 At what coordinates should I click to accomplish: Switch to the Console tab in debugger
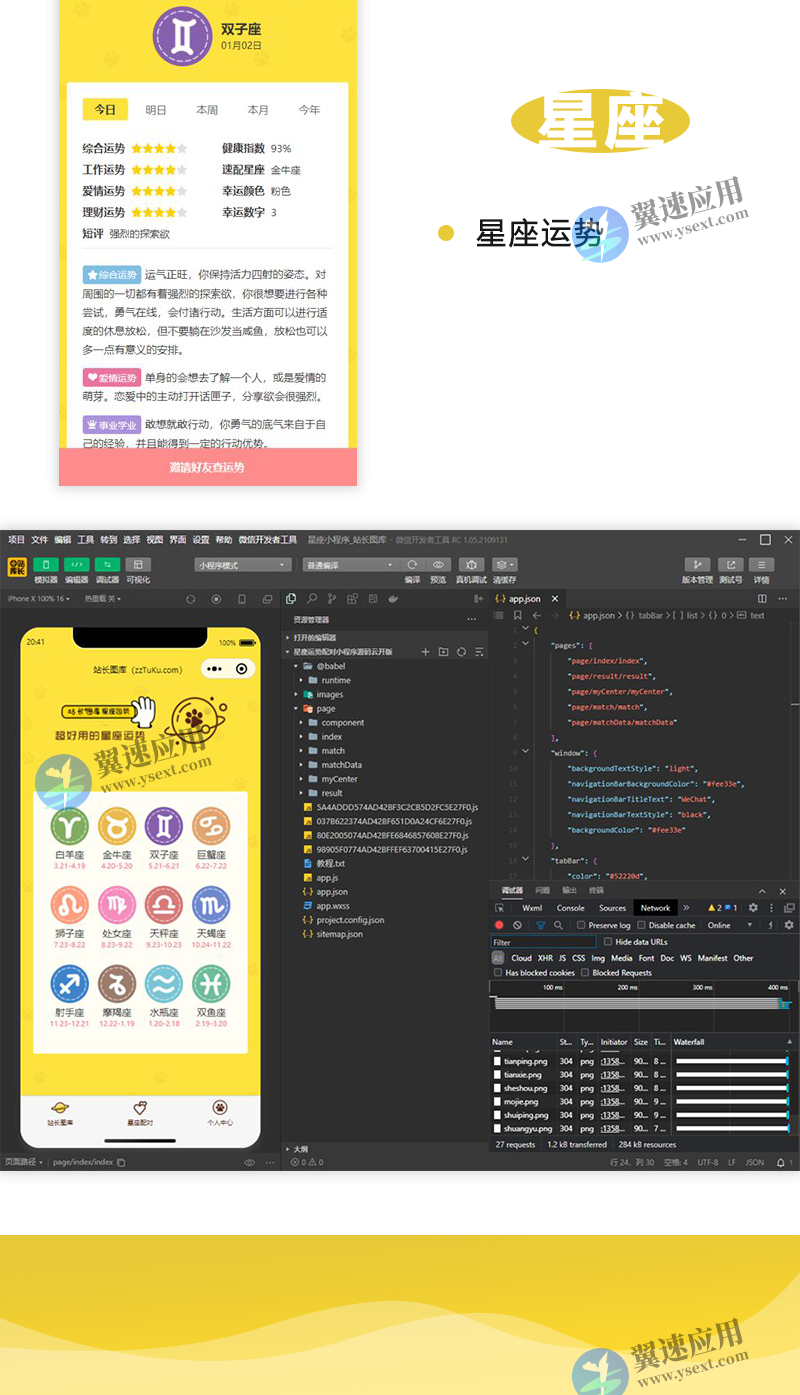[571, 908]
